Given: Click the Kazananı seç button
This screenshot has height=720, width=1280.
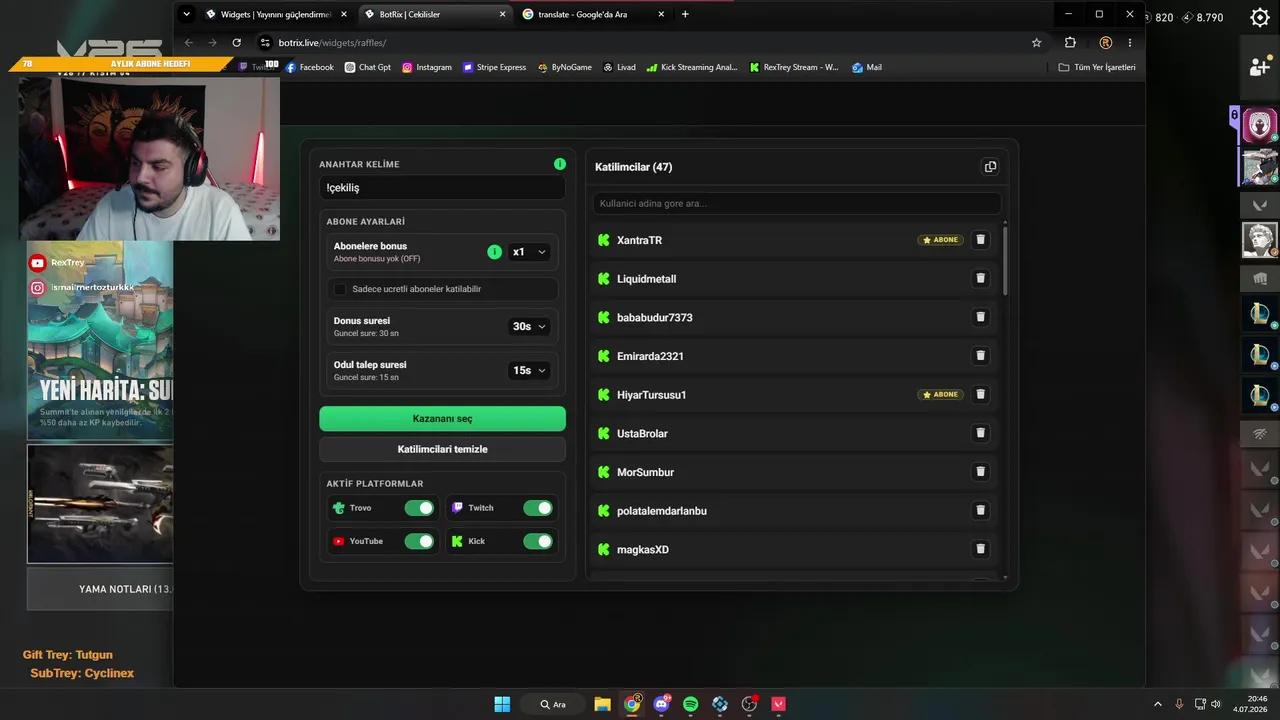Looking at the screenshot, I should click(x=442, y=418).
